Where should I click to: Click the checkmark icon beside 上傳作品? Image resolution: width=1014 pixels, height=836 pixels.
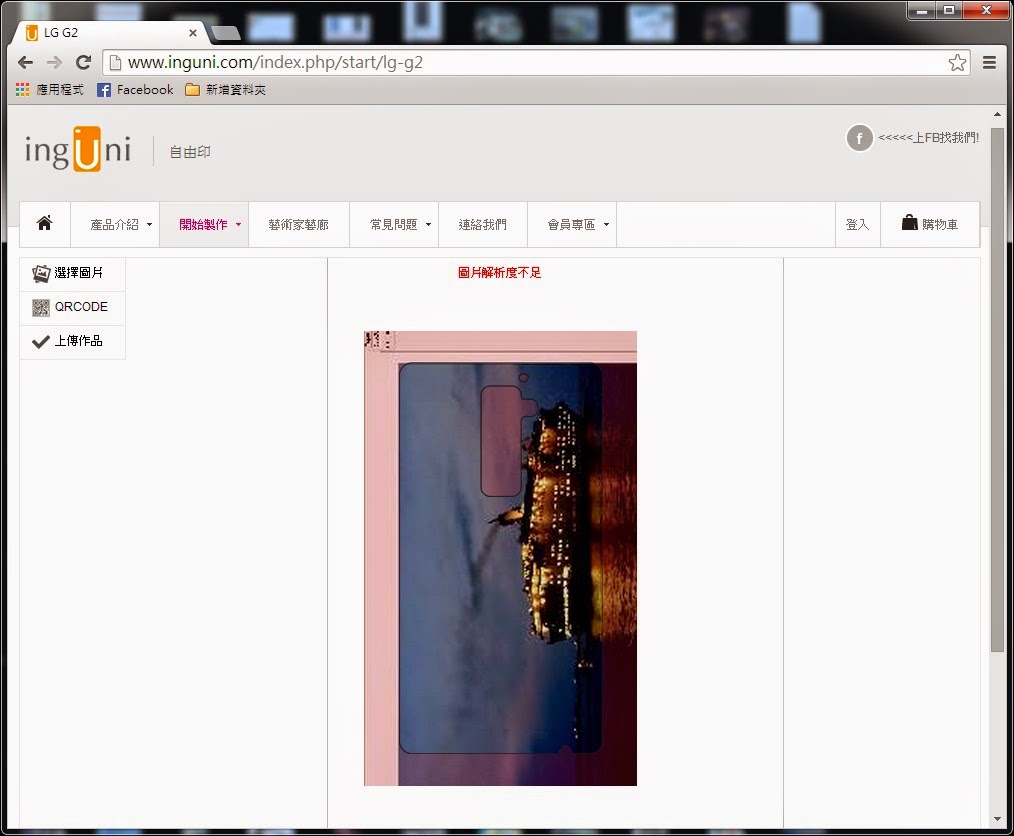coord(41,342)
